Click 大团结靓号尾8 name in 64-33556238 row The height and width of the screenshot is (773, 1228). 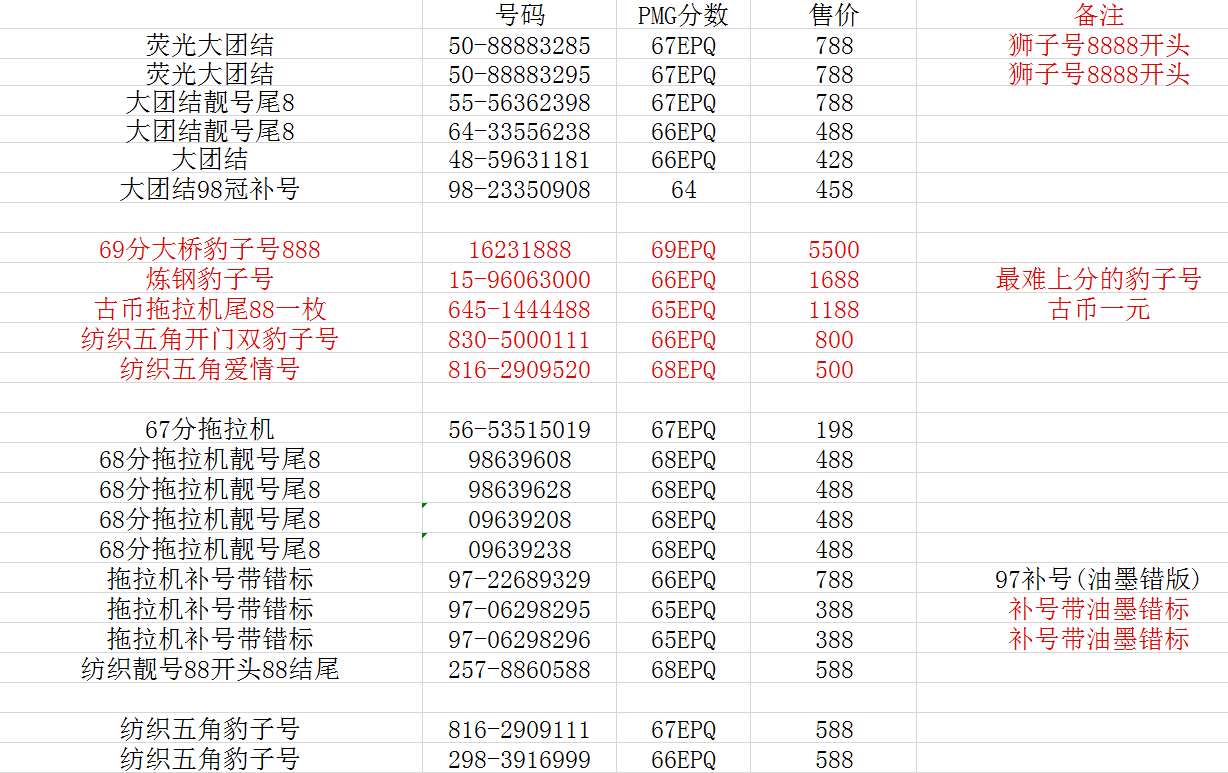(x=210, y=131)
